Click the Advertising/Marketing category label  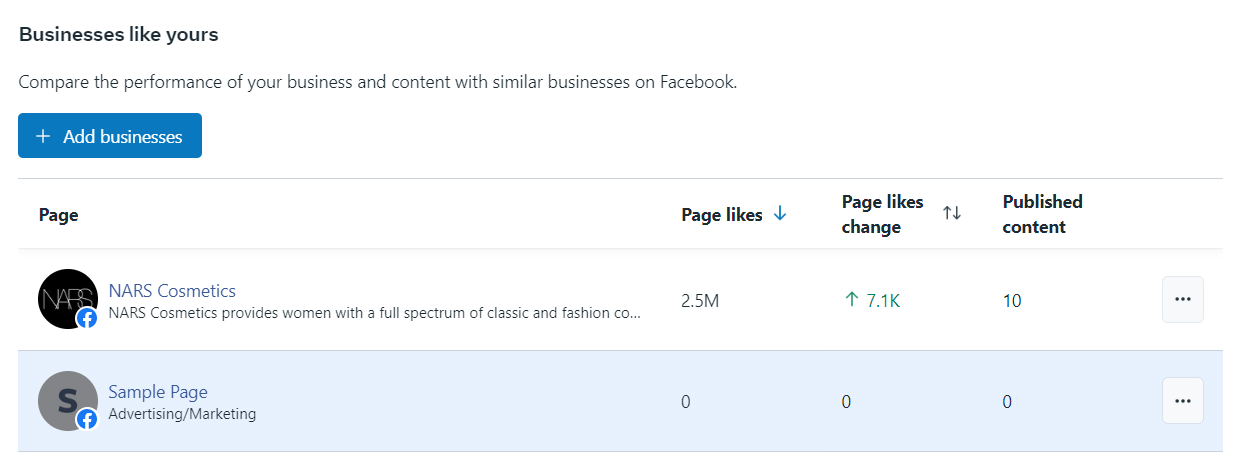pyautogui.click(x=182, y=414)
